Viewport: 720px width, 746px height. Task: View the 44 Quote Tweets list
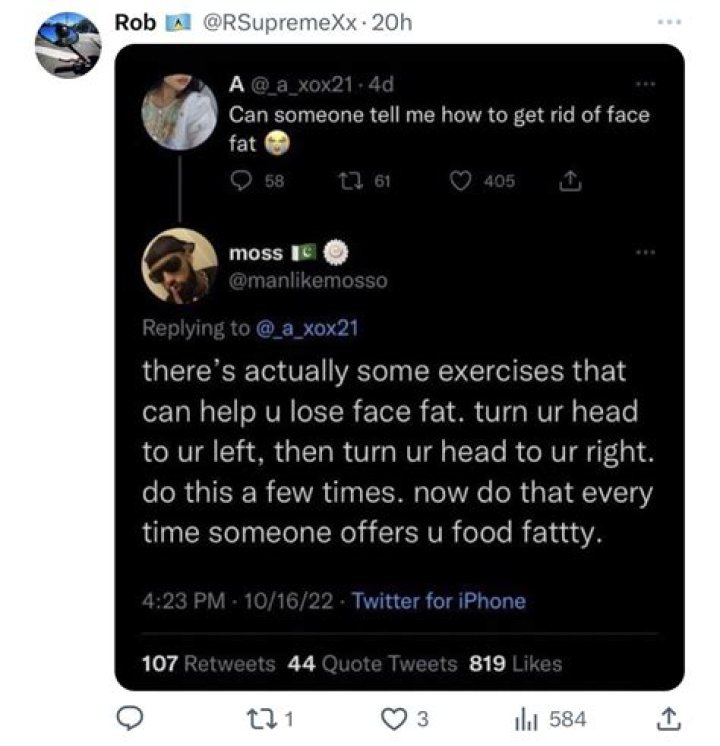pyautogui.click(x=372, y=663)
